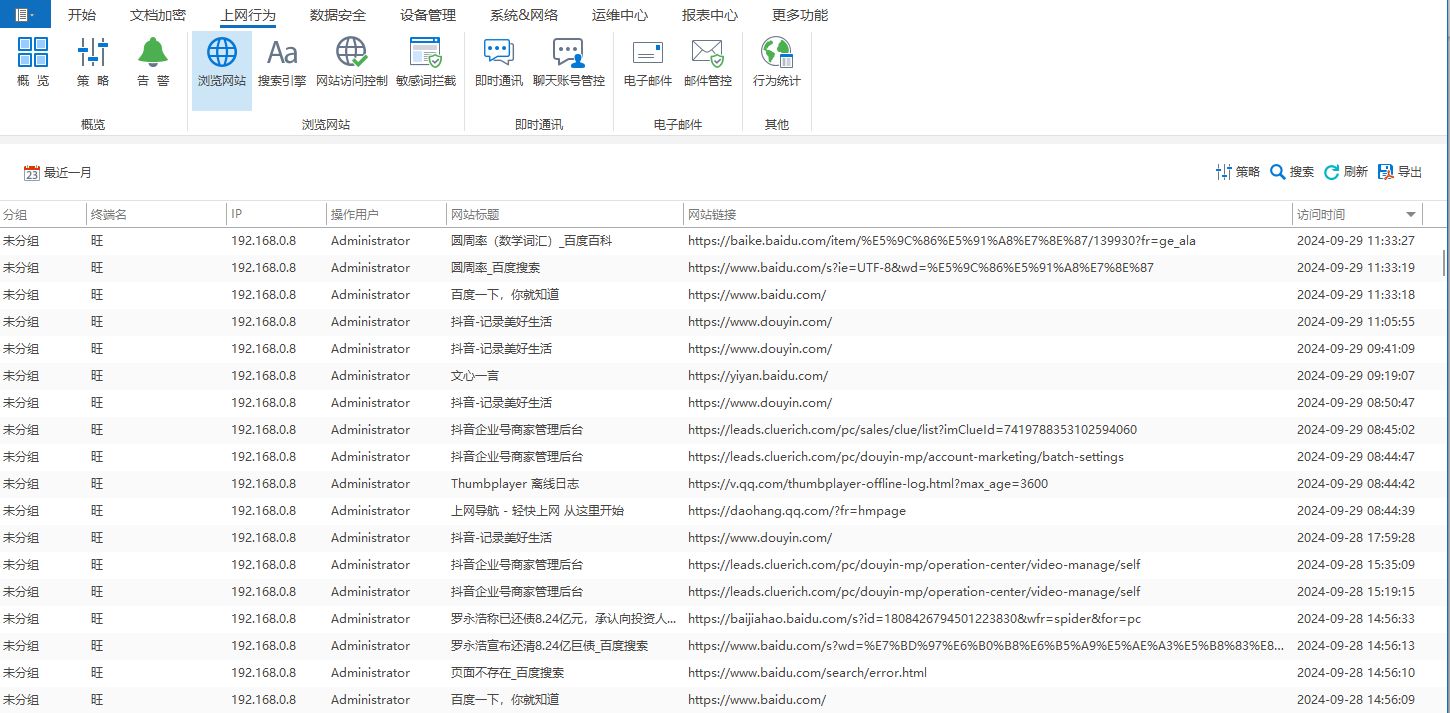
Task: Click the 刷新 refresh button
Action: (x=1346, y=172)
